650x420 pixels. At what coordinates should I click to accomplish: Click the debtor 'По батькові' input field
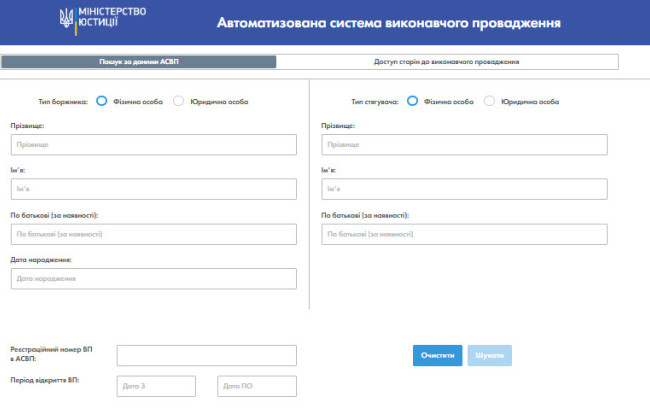(x=154, y=234)
